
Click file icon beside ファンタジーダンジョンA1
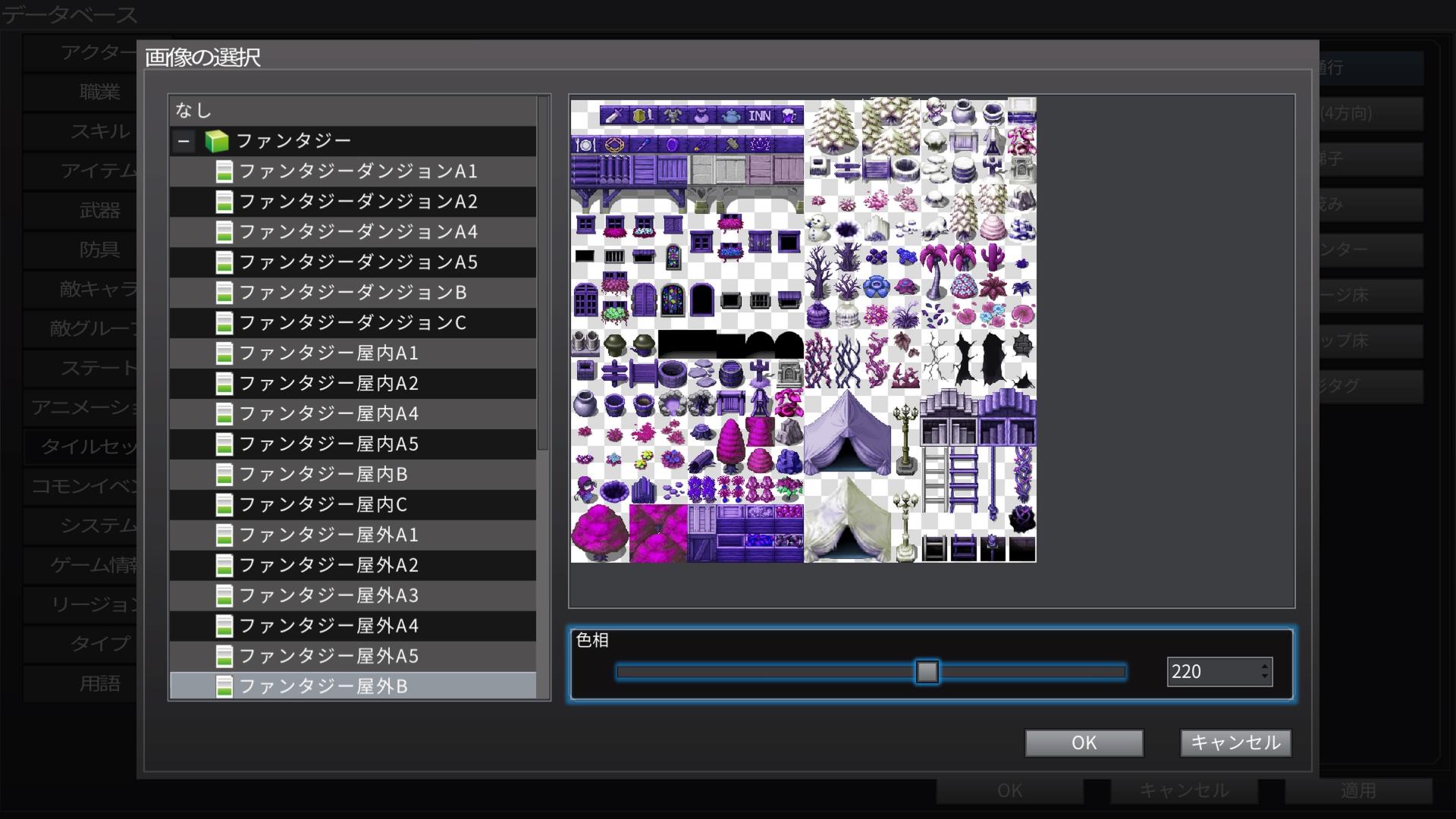tap(224, 171)
